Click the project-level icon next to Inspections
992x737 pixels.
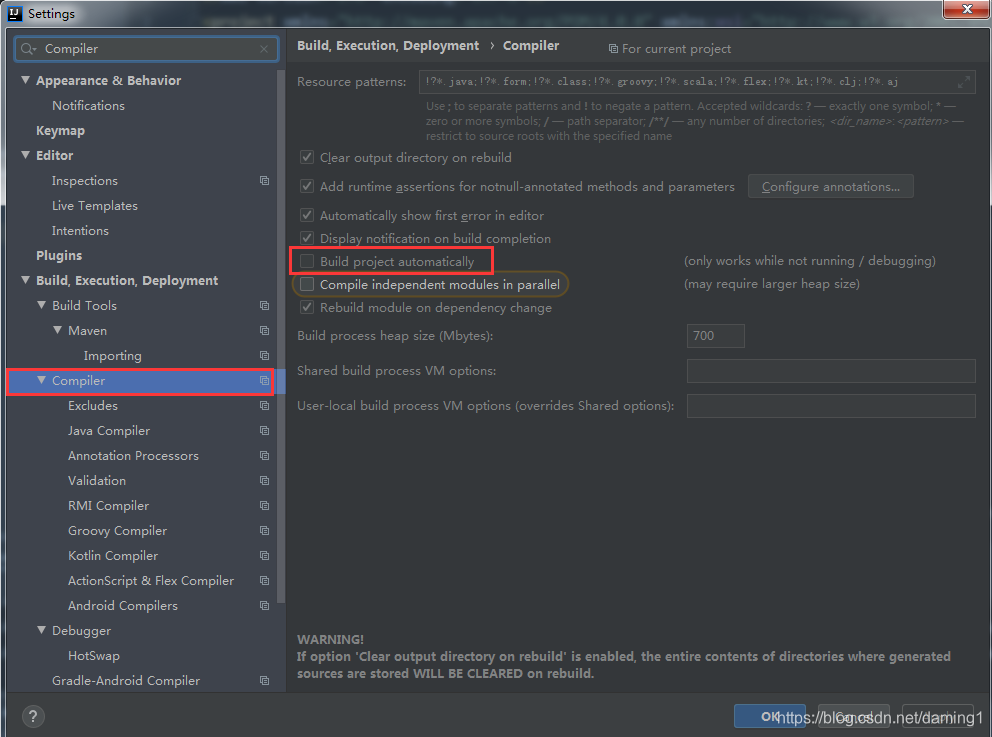click(x=264, y=181)
